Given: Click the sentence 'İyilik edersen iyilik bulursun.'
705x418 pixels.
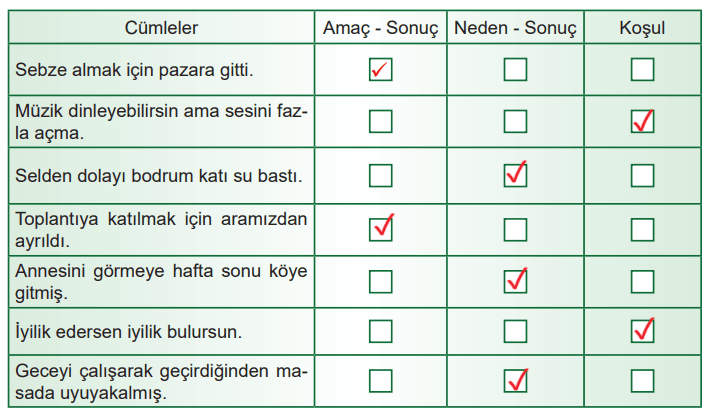Looking at the screenshot, I should click(x=128, y=330).
